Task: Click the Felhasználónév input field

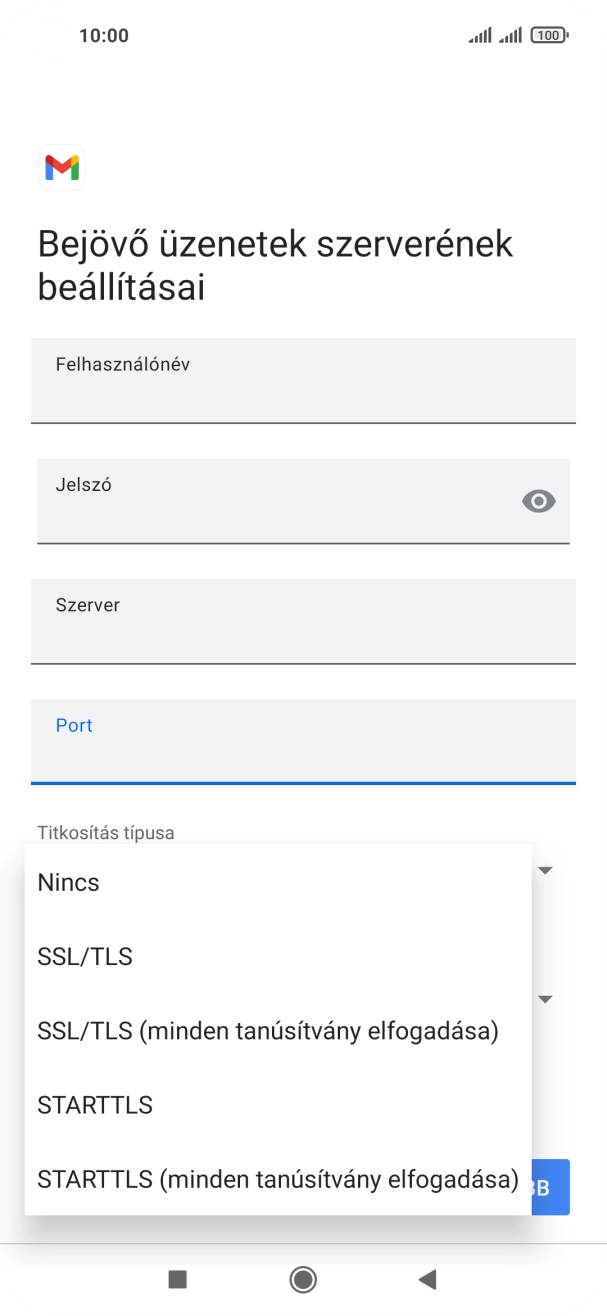Action: coord(303,381)
